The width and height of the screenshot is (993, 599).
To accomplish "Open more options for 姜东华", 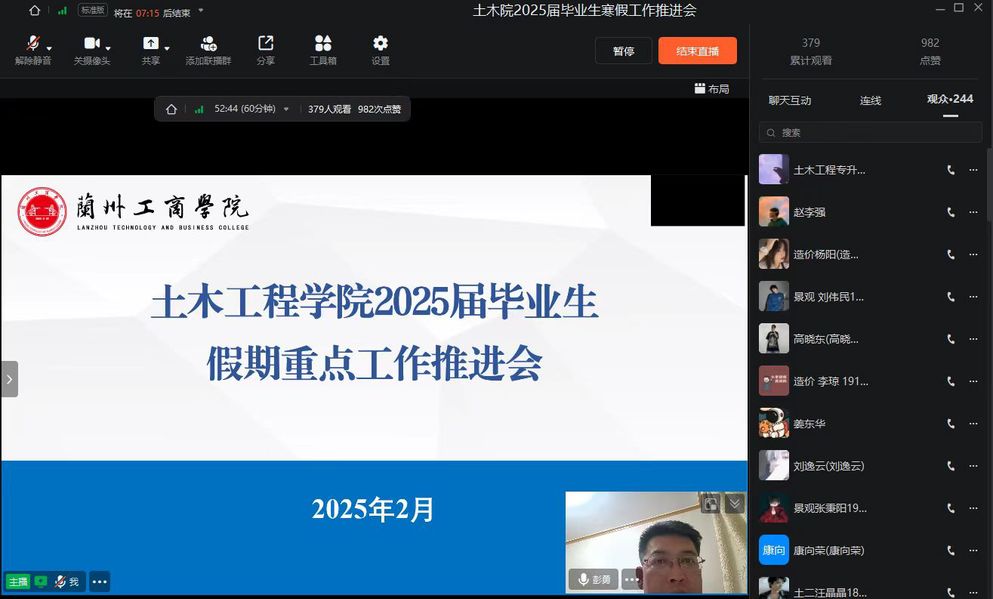I will (x=973, y=424).
